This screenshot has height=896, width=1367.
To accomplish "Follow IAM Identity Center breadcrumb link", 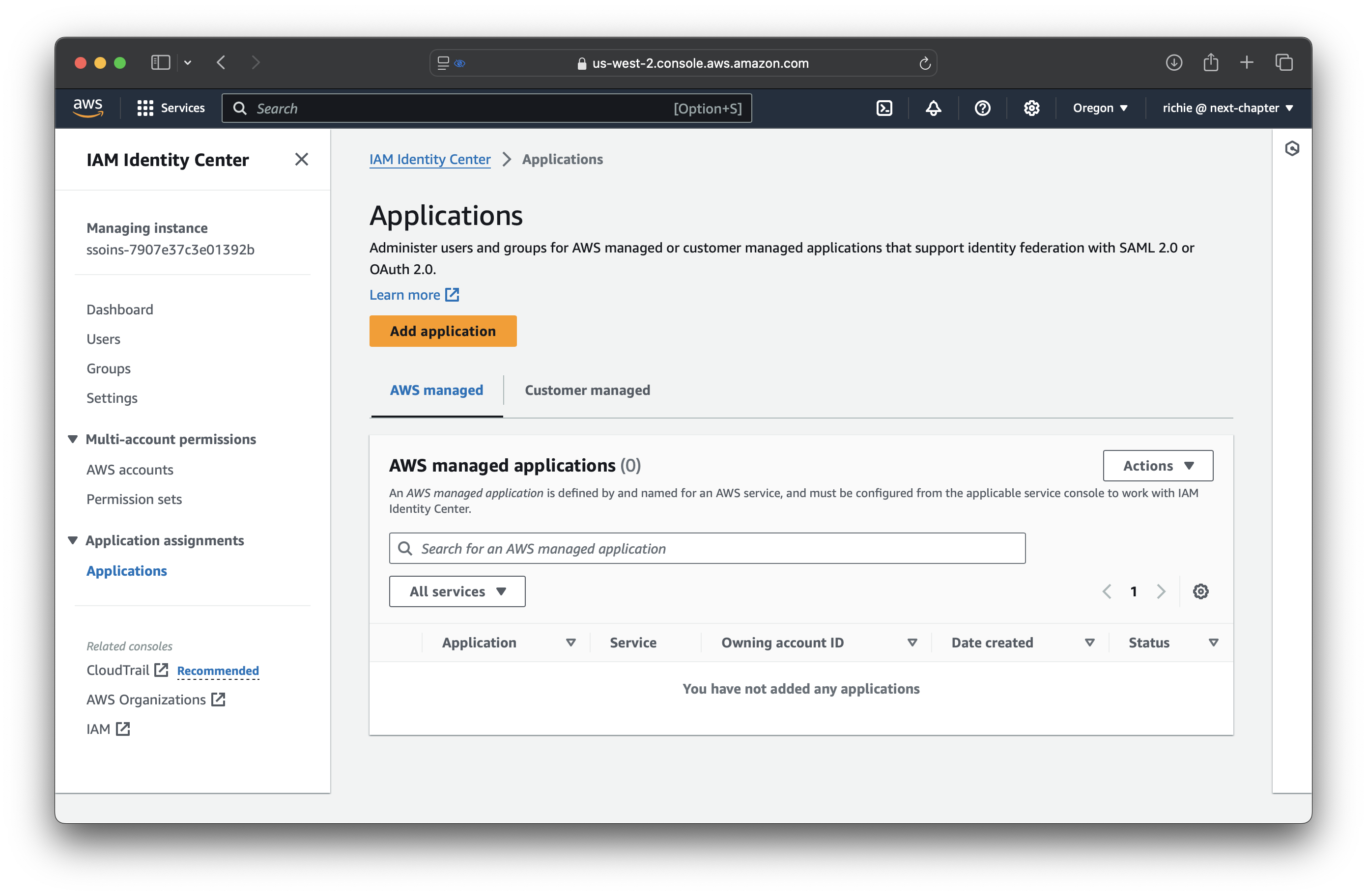I will pos(429,159).
